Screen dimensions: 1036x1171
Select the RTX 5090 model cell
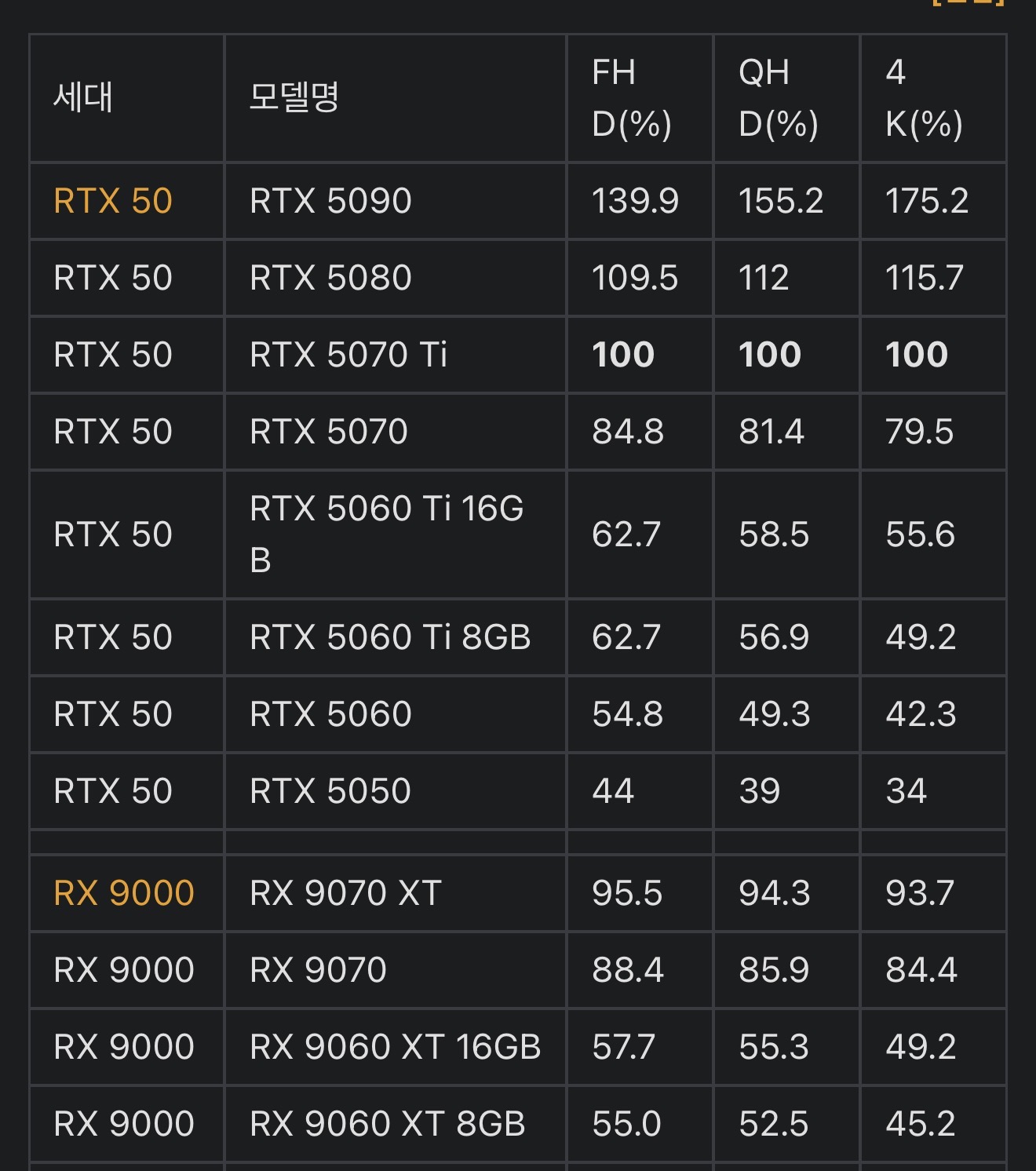(x=330, y=201)
